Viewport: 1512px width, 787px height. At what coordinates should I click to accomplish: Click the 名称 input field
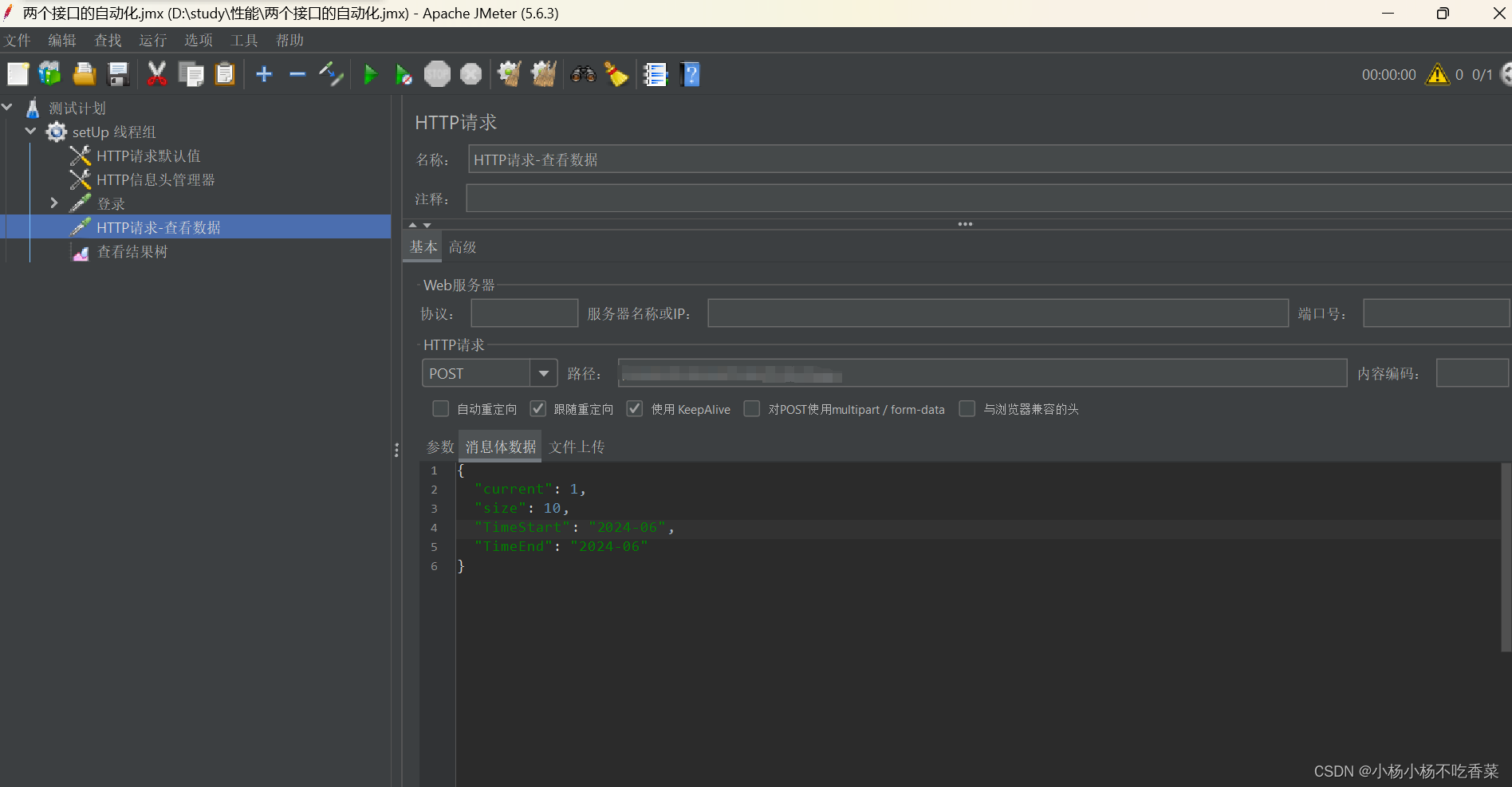coord(989,159)
